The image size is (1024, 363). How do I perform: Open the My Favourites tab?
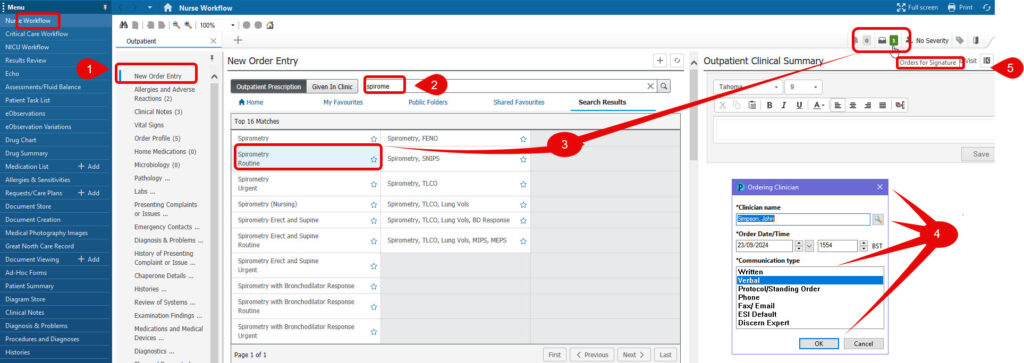point(343,103)
